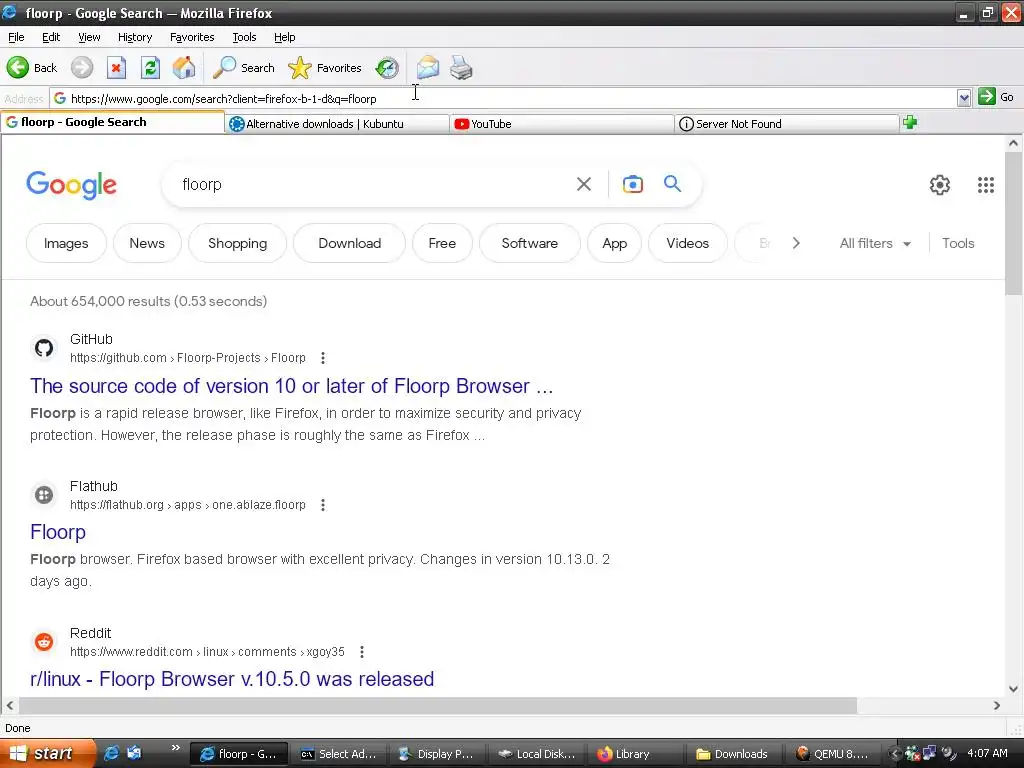Viewport: 1024px width, 768px height.
Task: Click the green Refresh page icon
Action: 150,67
